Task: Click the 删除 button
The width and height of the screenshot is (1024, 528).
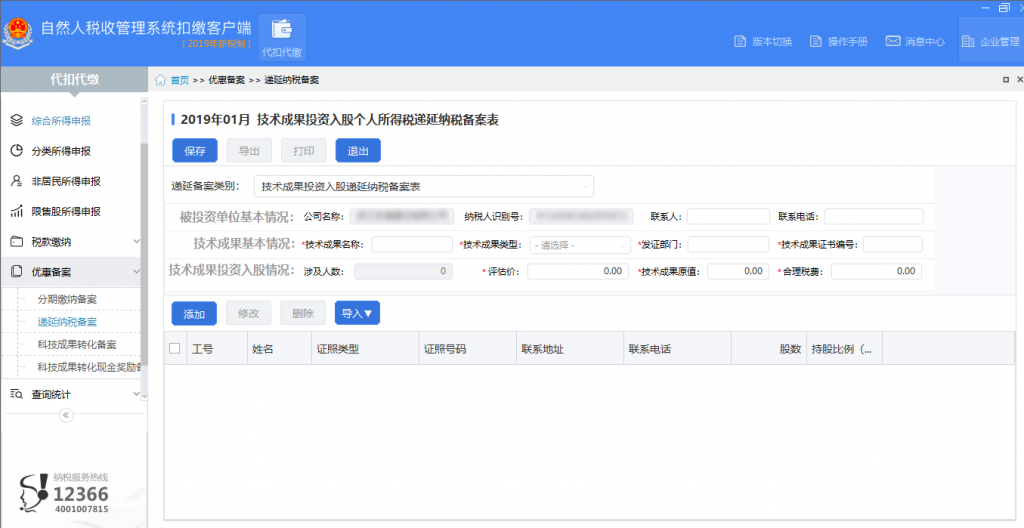Action: (303, 313)
